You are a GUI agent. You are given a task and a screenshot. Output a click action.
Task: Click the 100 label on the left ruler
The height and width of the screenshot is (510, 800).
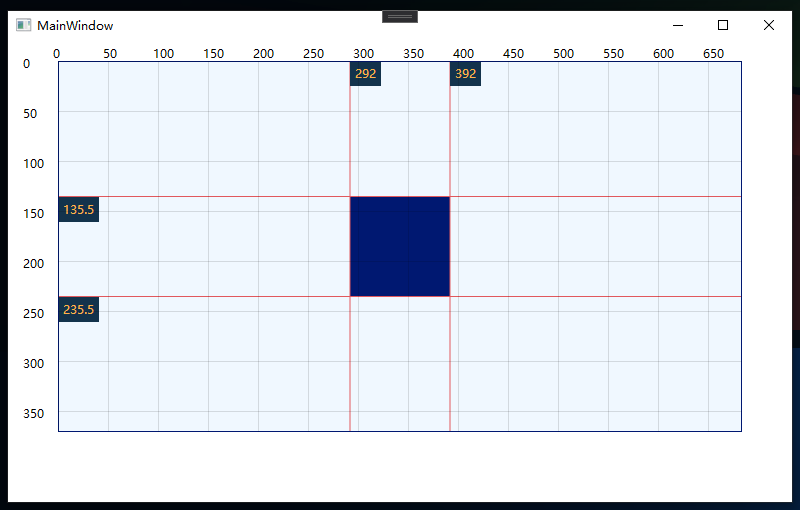point(34,164)
